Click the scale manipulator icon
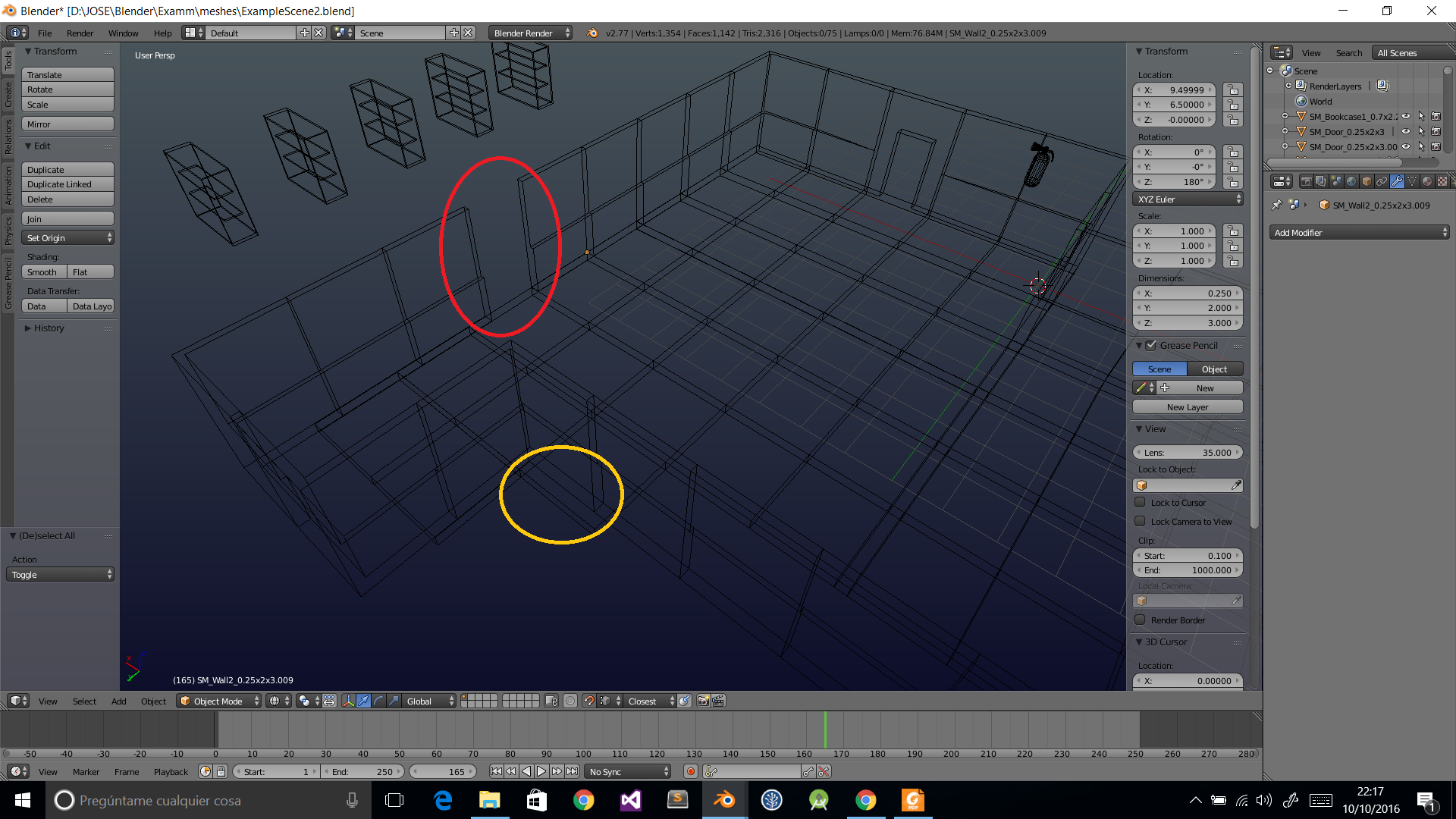This screenshot has height=819, width=1456. click(x=394, y=701)
